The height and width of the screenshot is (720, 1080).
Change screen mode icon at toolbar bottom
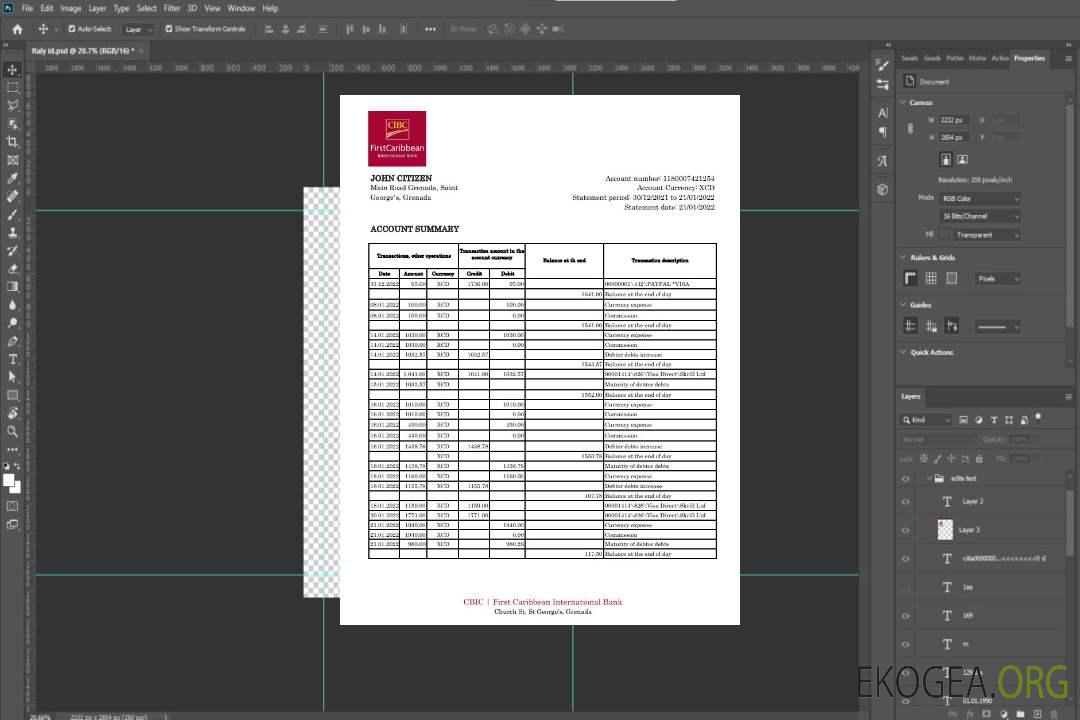(x=12, y=524)
